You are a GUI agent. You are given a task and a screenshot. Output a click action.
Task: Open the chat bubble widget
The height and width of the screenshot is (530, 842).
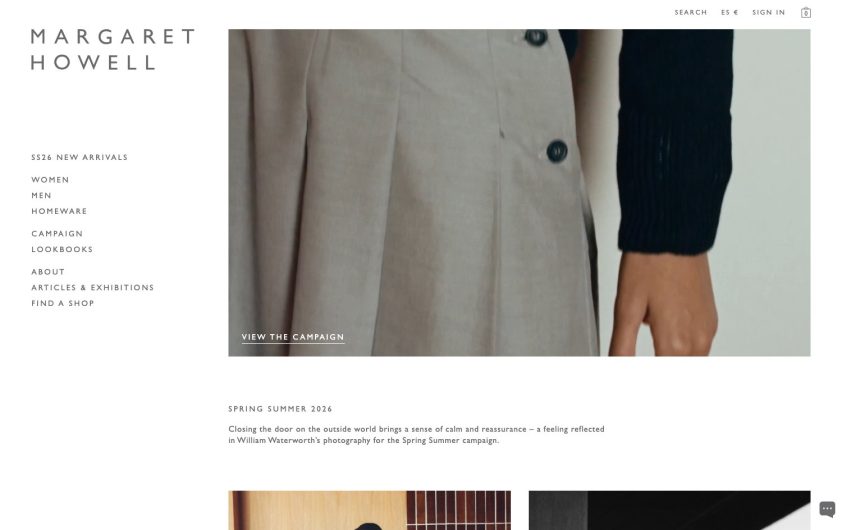(x=827, y=509)
